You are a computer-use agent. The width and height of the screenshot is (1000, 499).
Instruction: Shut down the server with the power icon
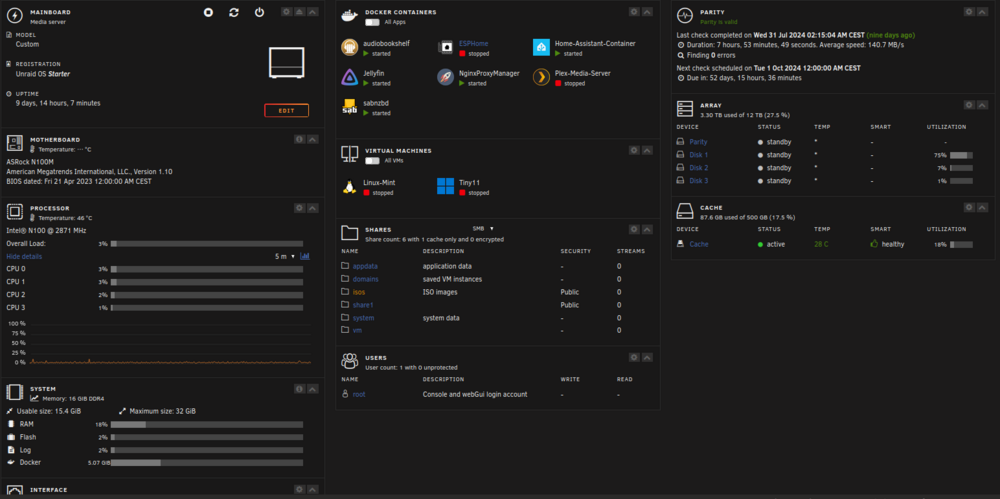[x=259, y=12]
